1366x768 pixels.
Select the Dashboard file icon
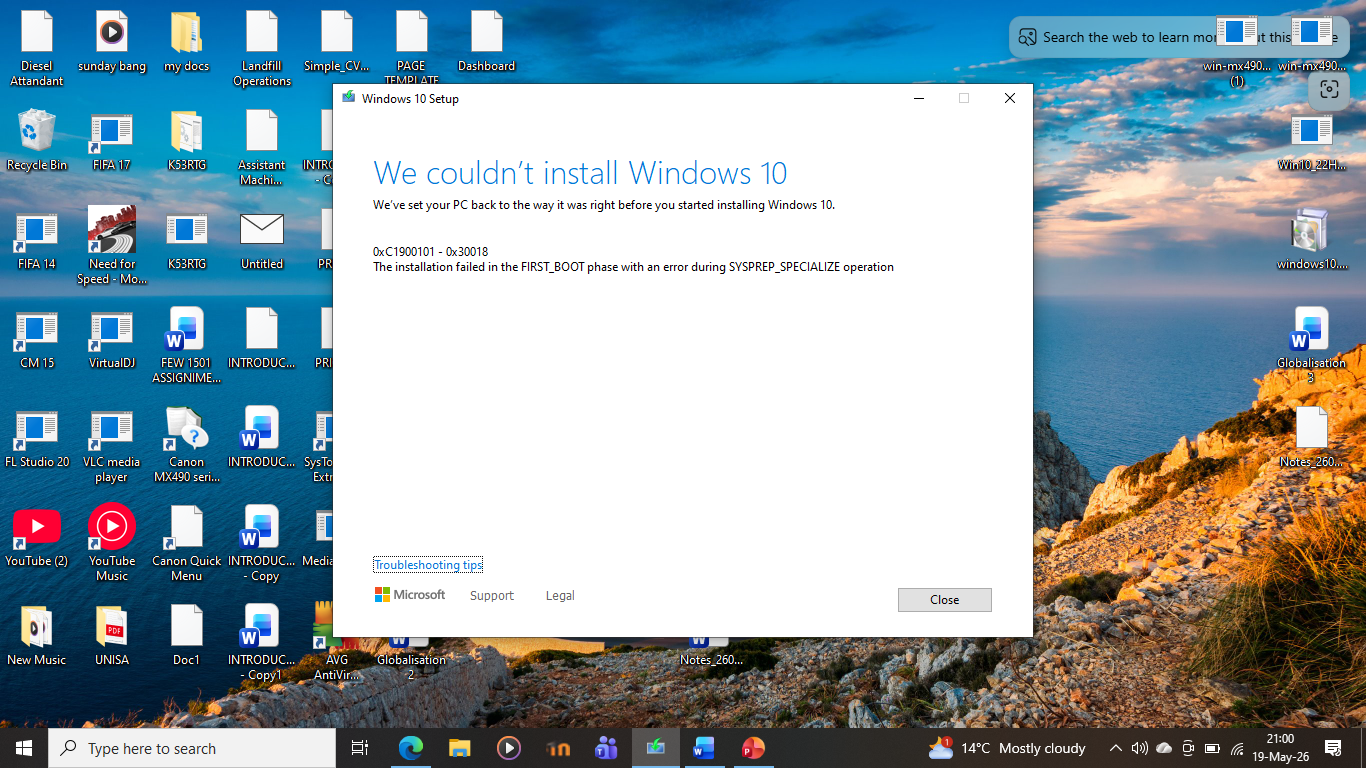486,42
